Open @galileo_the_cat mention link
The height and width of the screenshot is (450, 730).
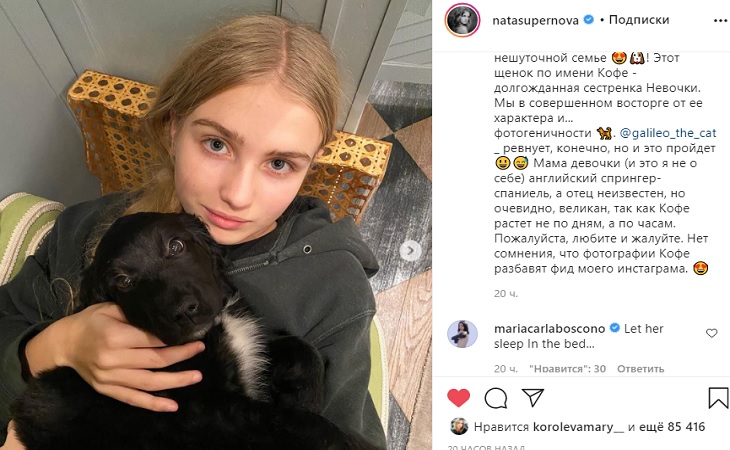668,133
